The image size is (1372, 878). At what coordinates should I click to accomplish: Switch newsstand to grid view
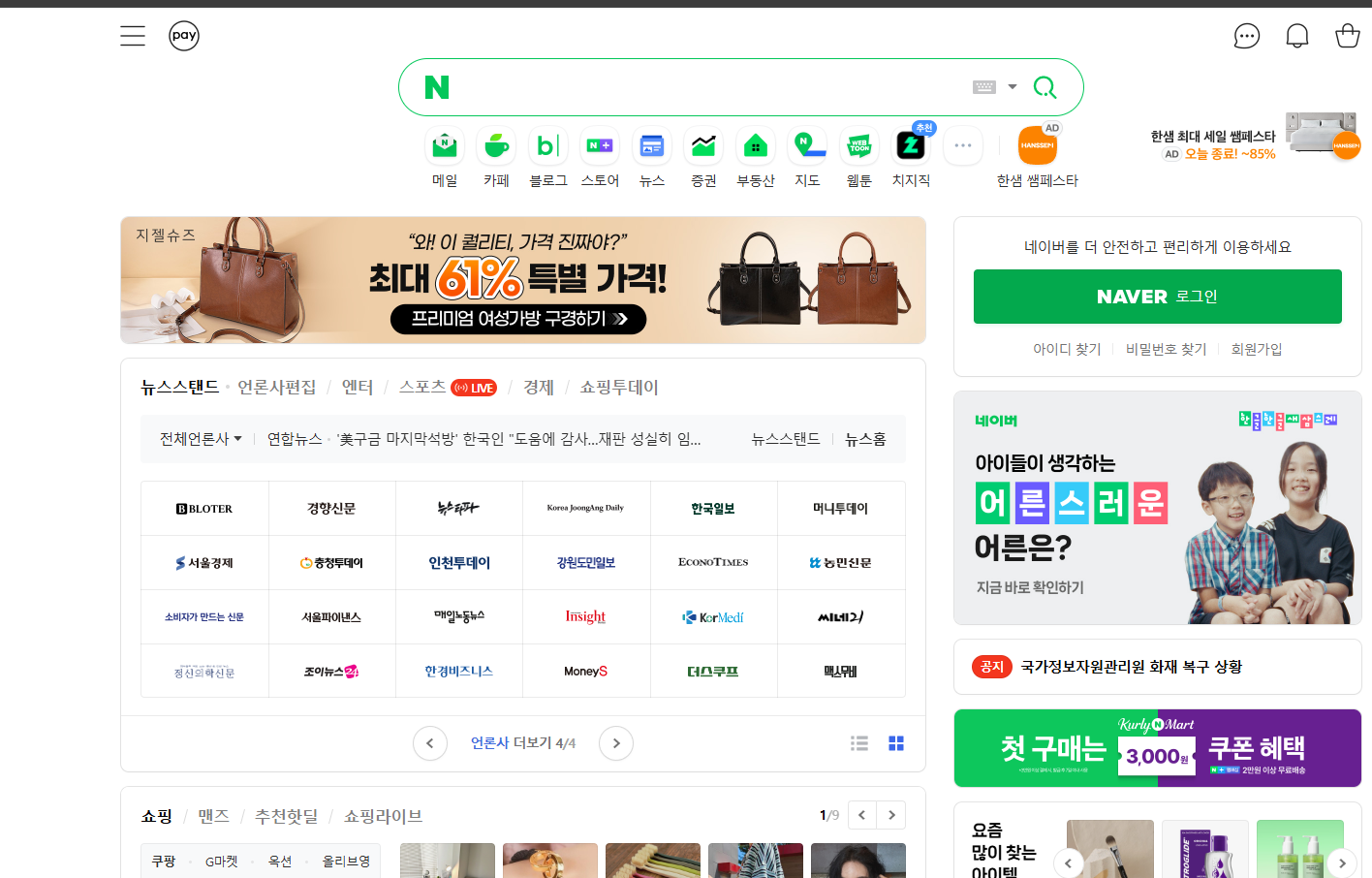click(896, 743)
